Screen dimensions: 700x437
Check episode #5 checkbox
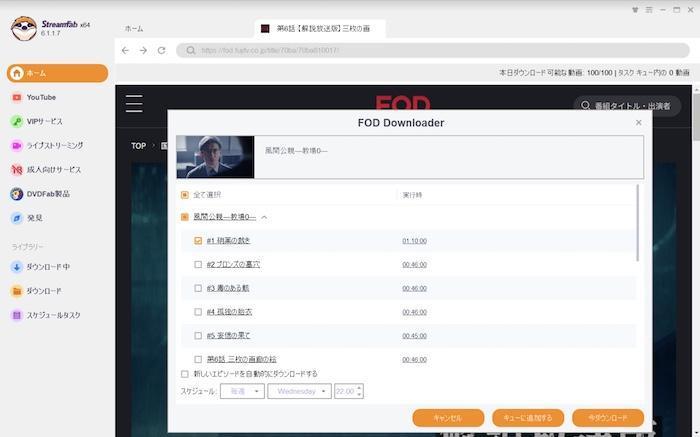(198, 335)
